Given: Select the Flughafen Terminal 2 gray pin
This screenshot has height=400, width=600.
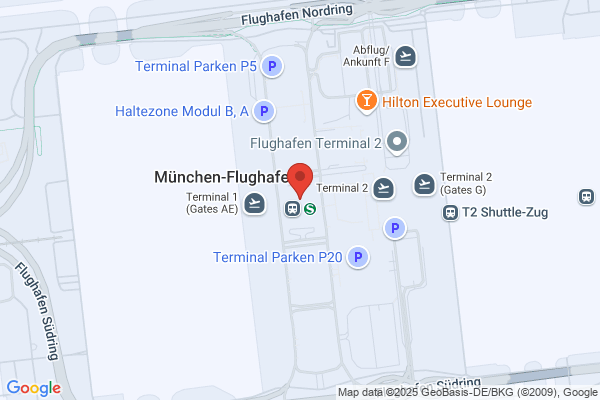Looking at the screenshot, I should [x=397, y=142].
